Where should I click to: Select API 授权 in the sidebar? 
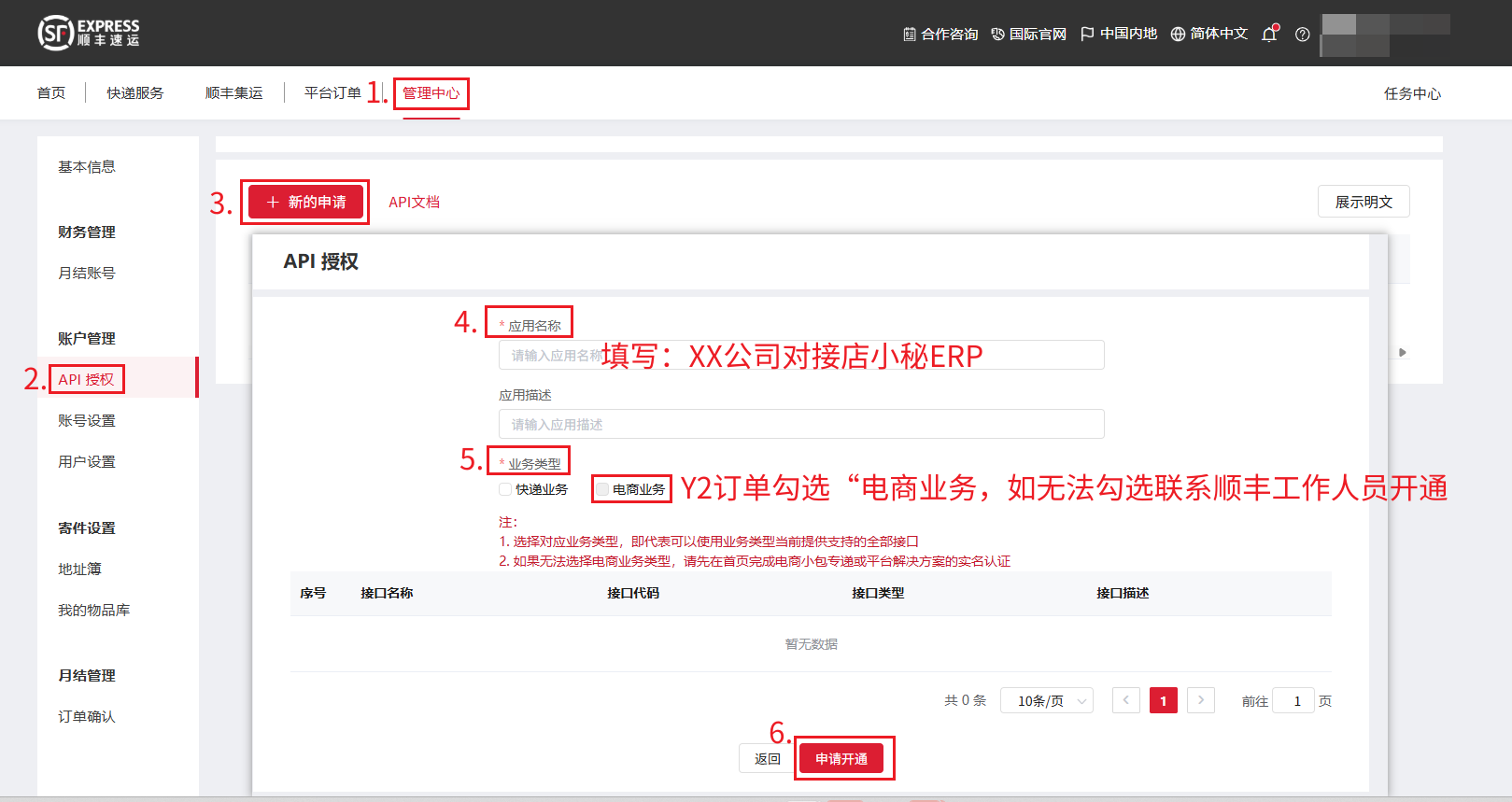tap(86, 380)
